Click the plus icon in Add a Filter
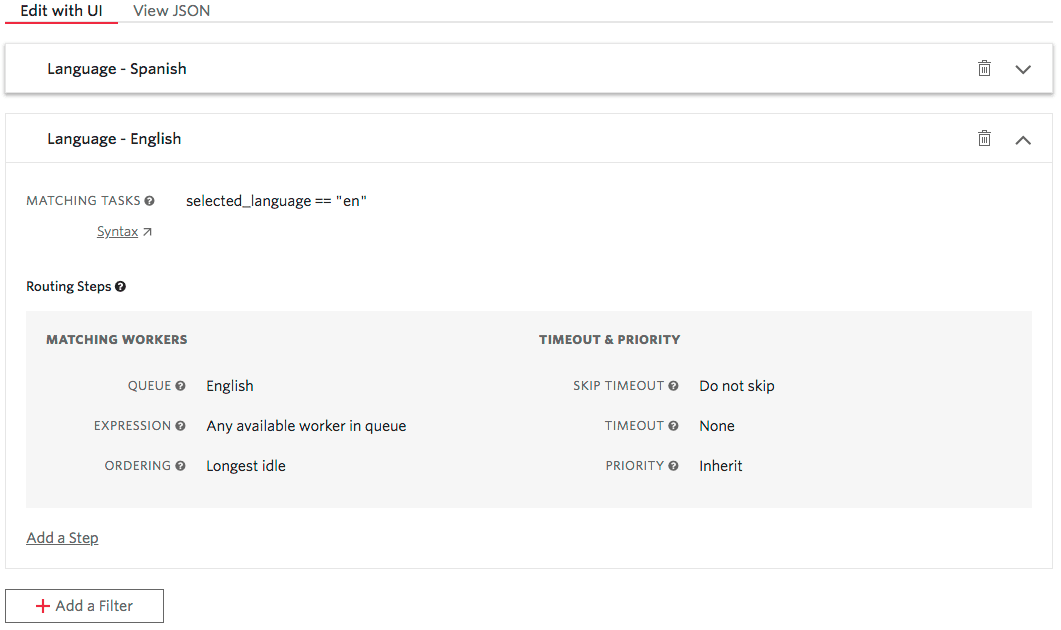 (42, 605)
